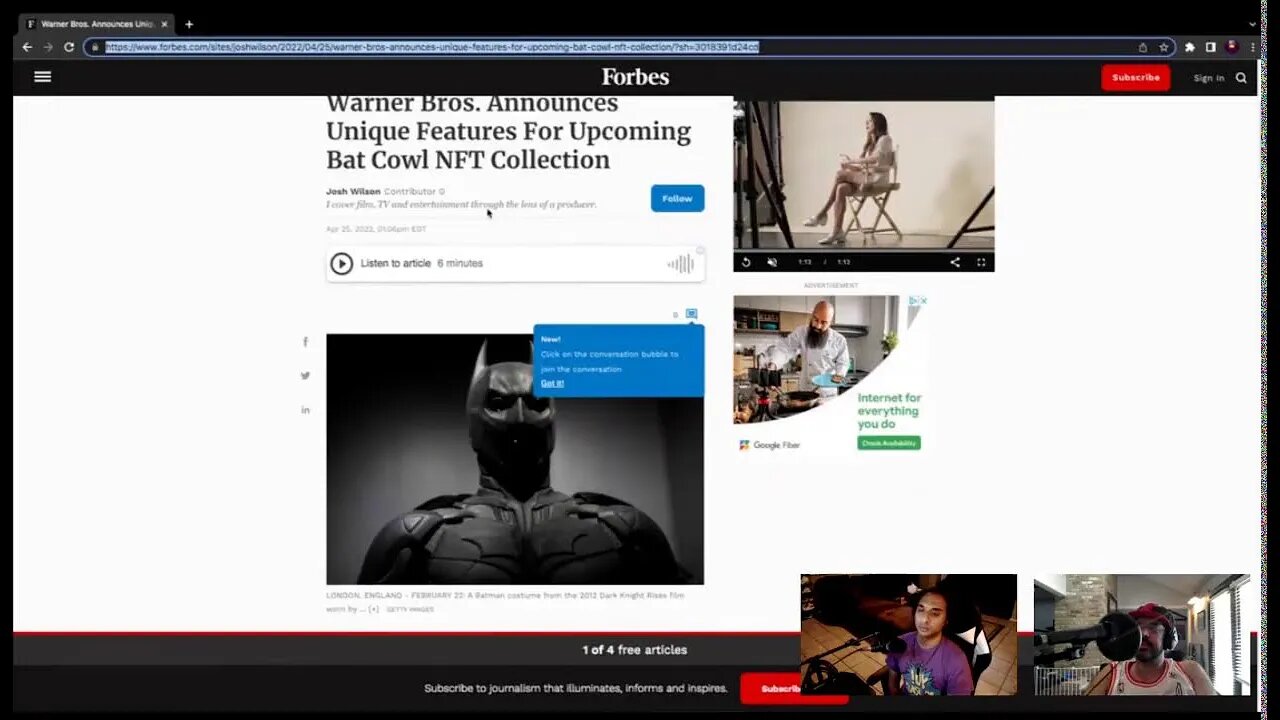1280x720 pixels.
Task: Open the Forbes hamburger menu
Action: point(42,76)
